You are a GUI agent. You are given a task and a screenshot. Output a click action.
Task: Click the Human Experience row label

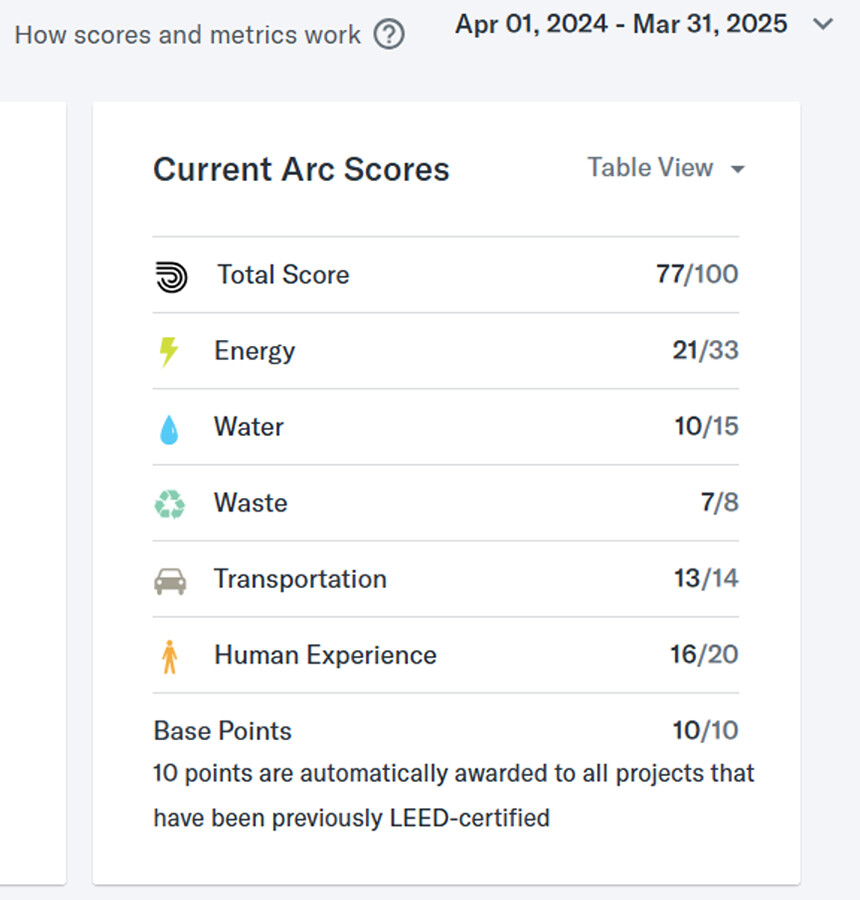point(325,655)
